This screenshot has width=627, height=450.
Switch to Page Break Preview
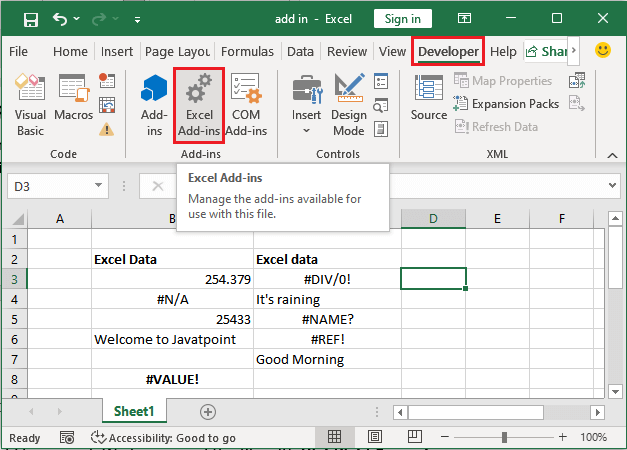[415, 436]
